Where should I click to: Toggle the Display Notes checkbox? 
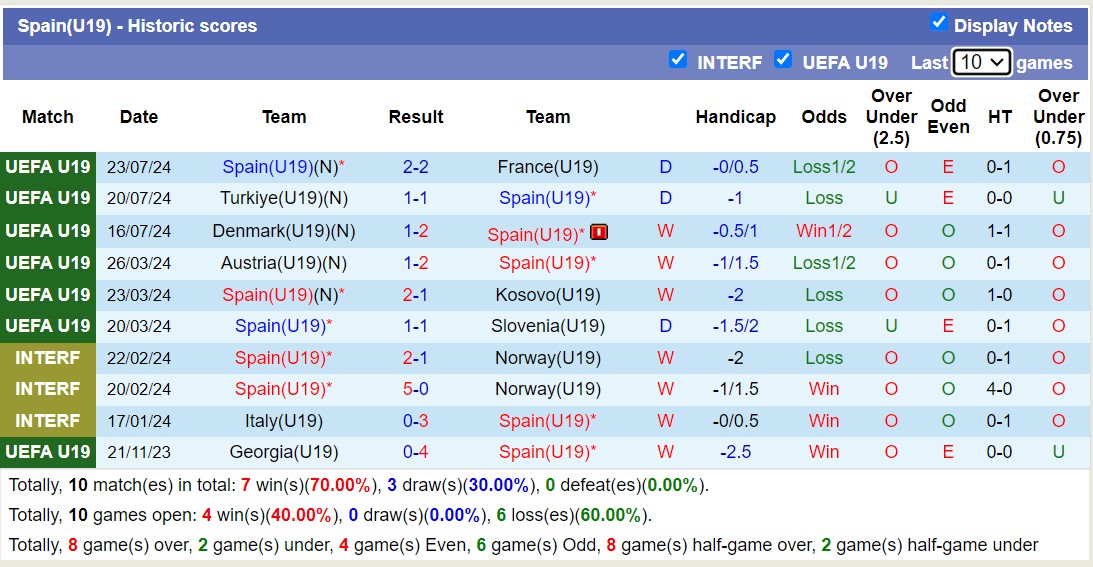point(938,23)
